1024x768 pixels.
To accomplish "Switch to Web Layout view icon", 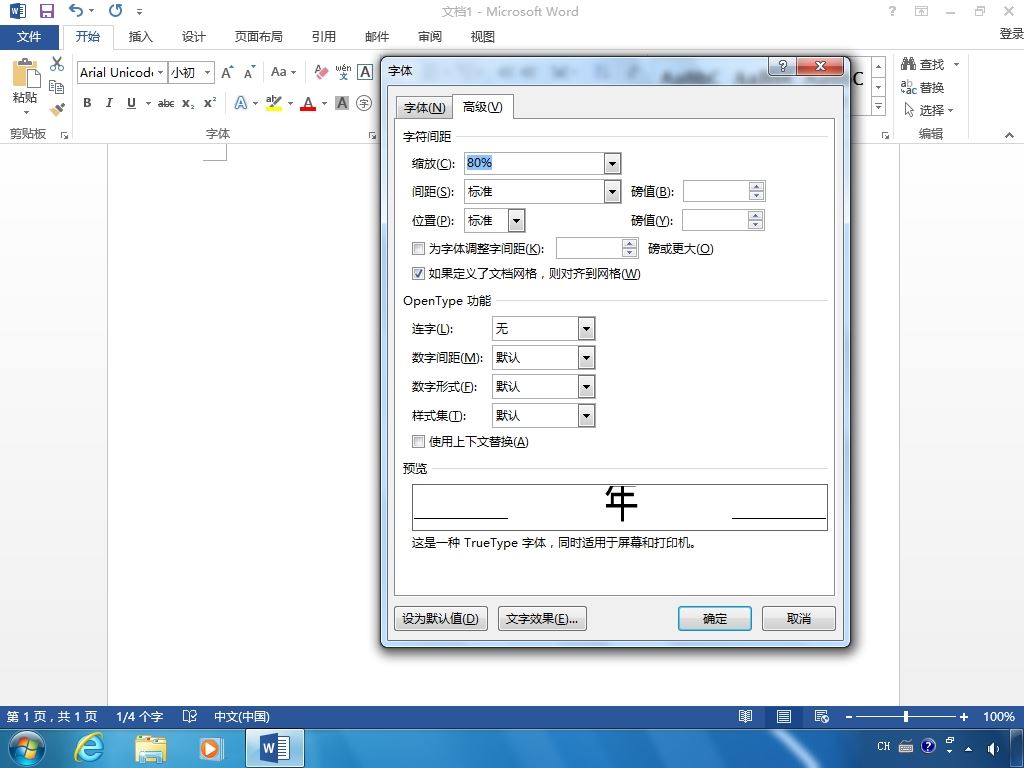I will [822, 716].
